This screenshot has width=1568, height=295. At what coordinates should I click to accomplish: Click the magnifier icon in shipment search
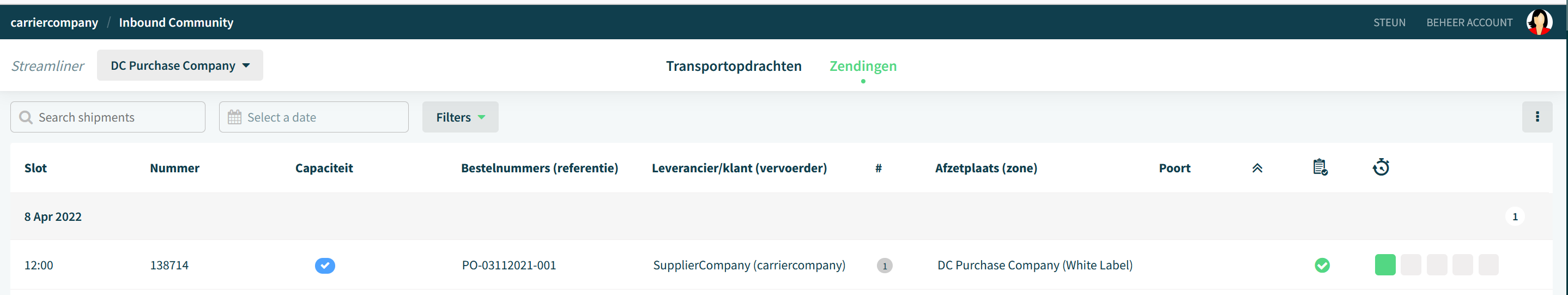click(x=26, y=117)
